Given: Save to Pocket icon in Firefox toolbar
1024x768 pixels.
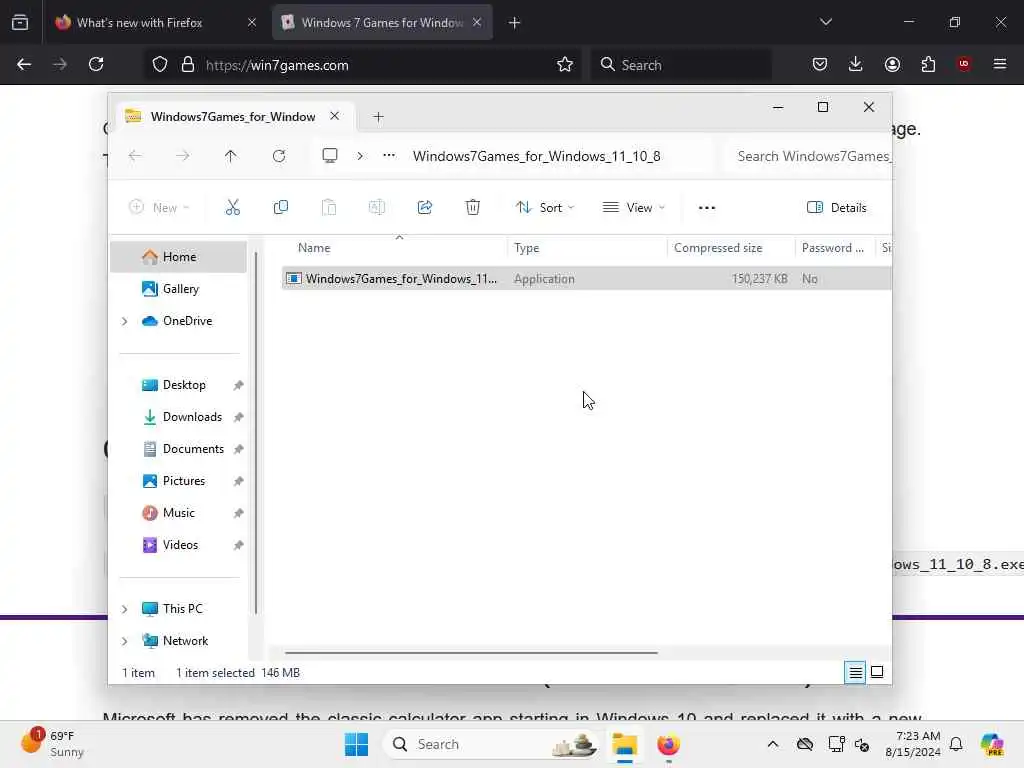Looking at the screenshot, I should point(820,64).
